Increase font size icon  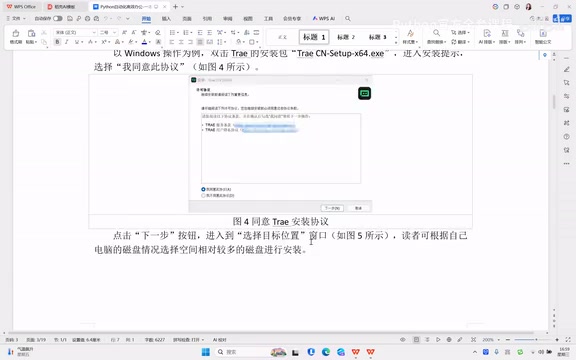point(124,32)
